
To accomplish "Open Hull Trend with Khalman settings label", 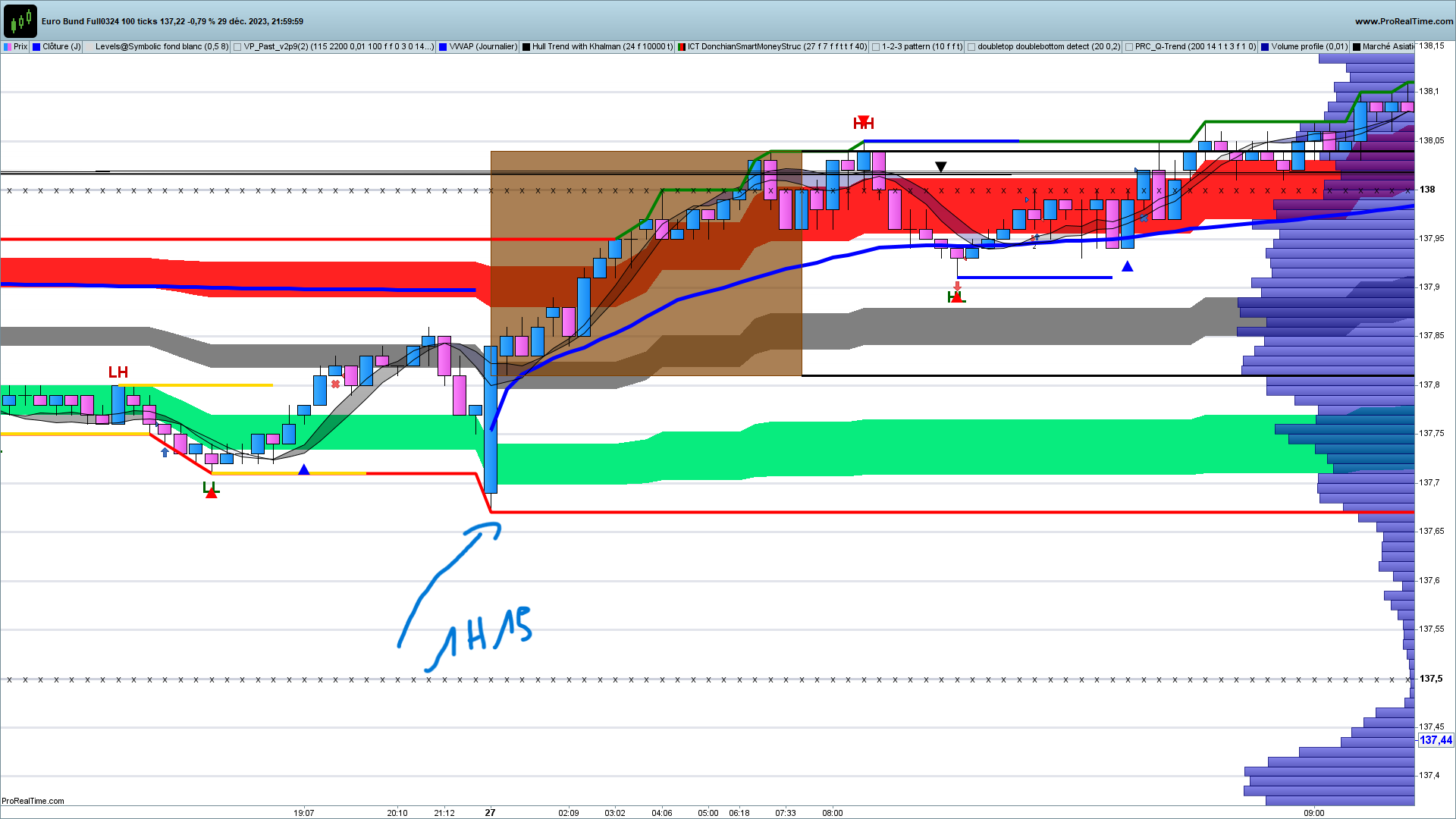I will [x=602, y=47].
